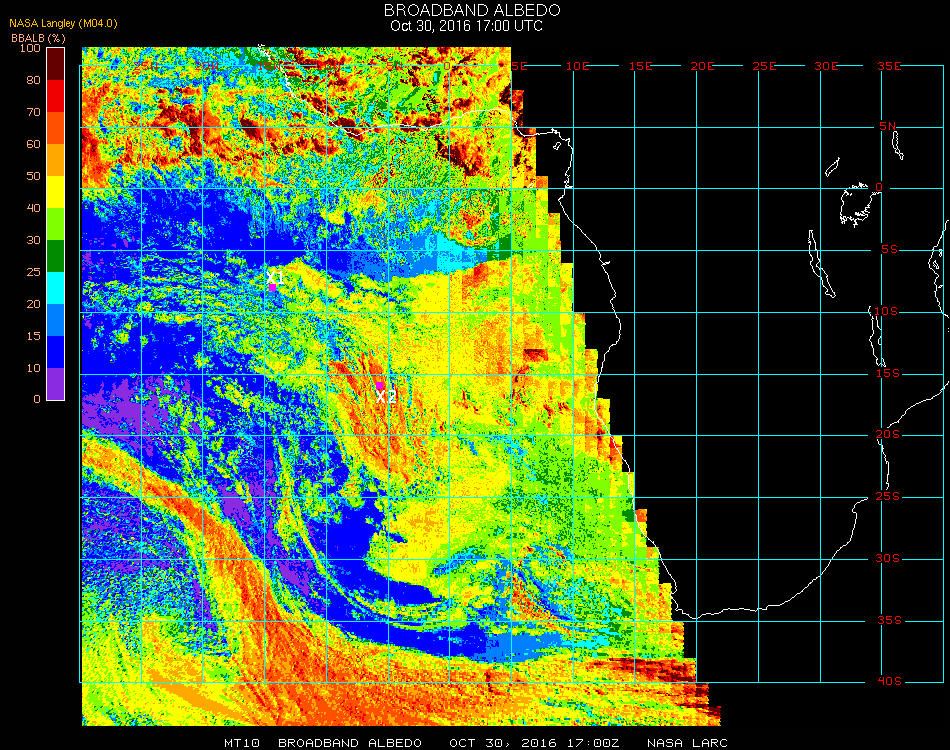Click the red-orange 60–70 color bar segment
The image size is (950, 750).
[56, 128]
